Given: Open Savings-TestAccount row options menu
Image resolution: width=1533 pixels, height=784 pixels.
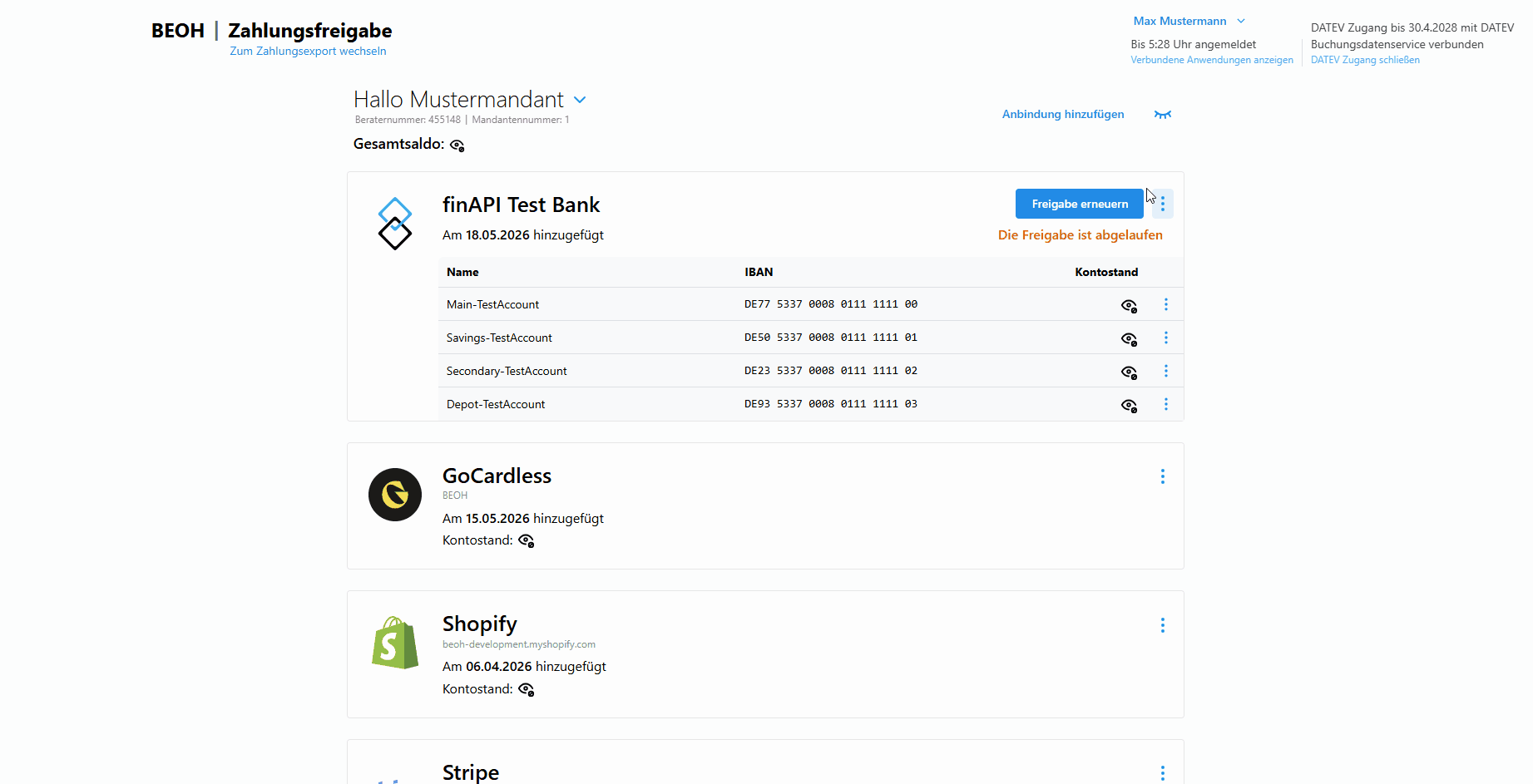Looking at the screenshot, I should tap(1166, 338).
